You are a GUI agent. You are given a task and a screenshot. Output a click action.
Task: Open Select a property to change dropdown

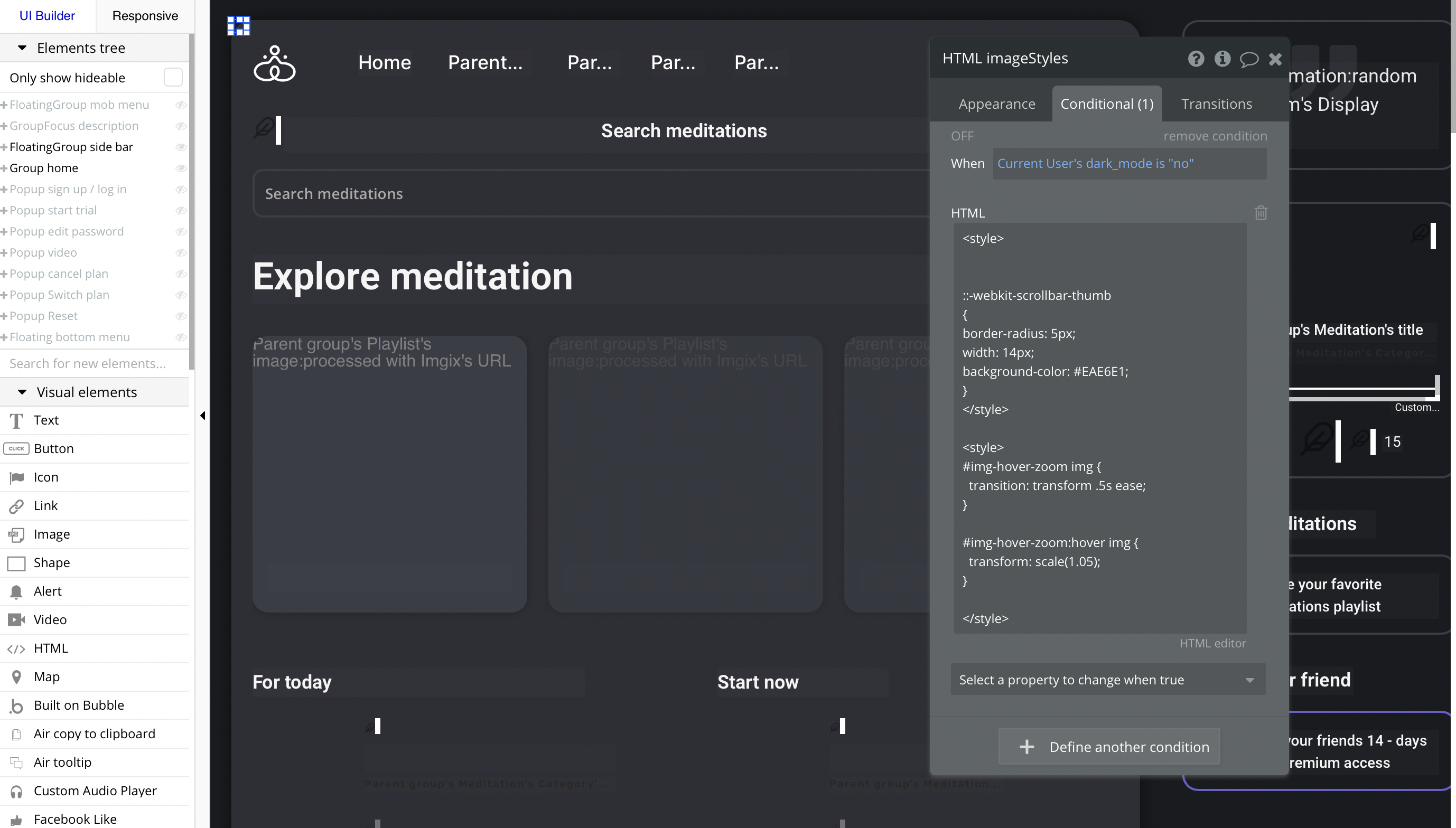[1107, 680]
